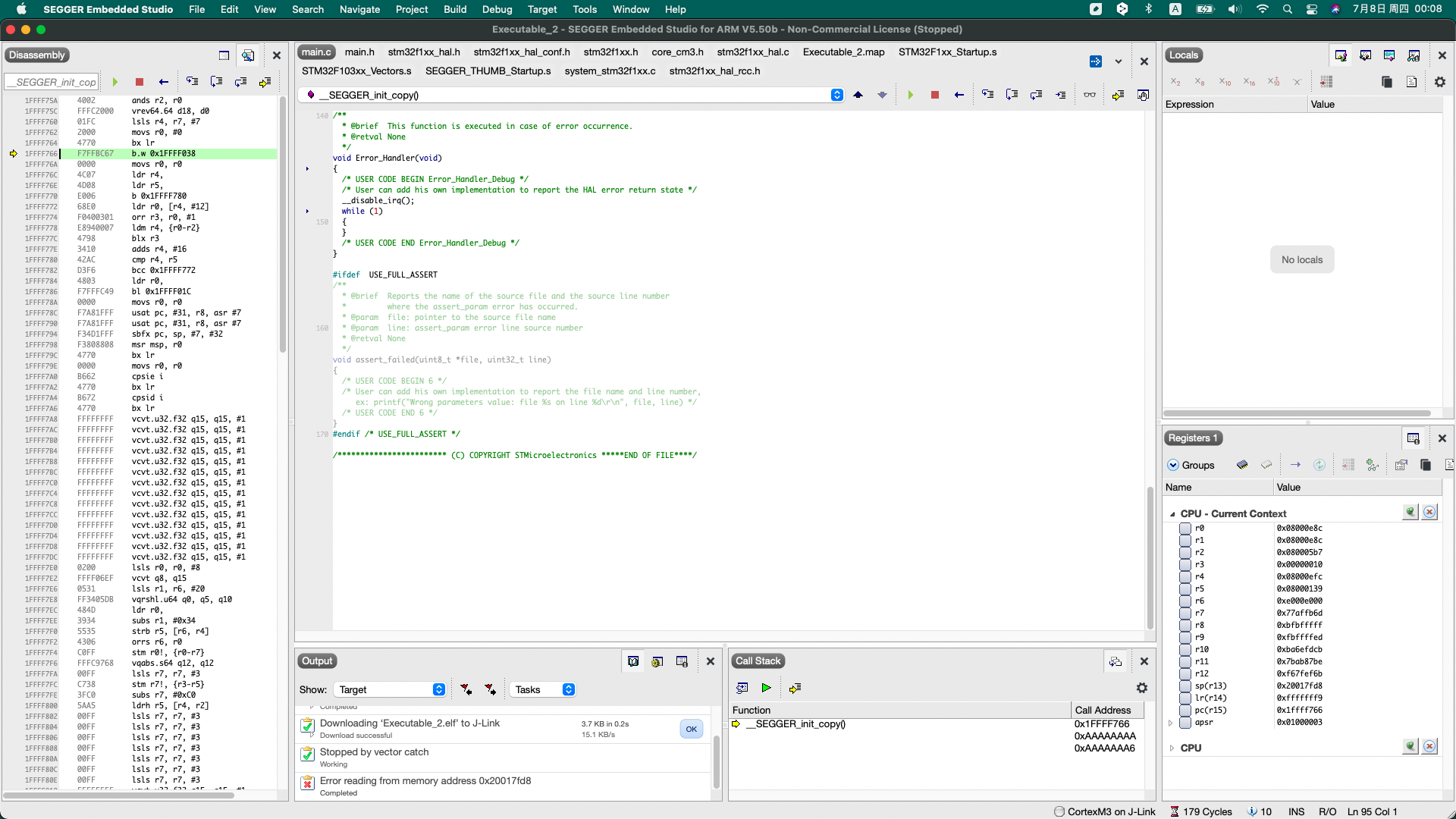Open editor tab list chevron dropdown
This screenshot has height=819, width=1456.
[x=1119, y=61]
